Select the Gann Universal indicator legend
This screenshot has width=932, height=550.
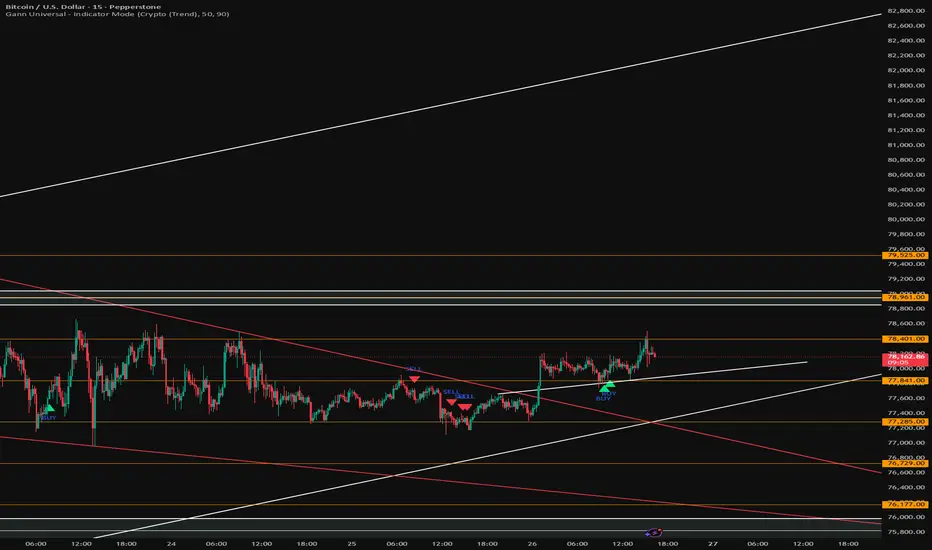pos(117,14)
